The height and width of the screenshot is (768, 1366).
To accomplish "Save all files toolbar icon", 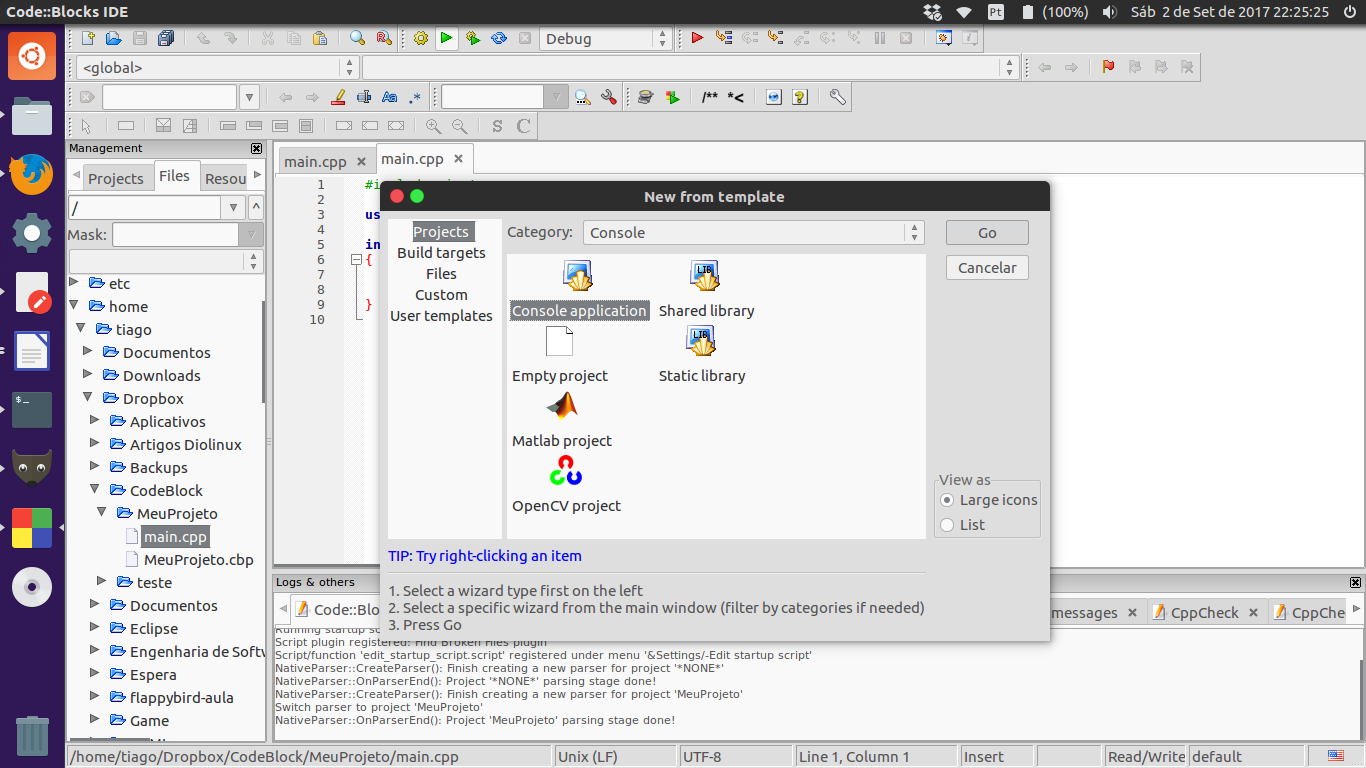I will coord(166,38).
